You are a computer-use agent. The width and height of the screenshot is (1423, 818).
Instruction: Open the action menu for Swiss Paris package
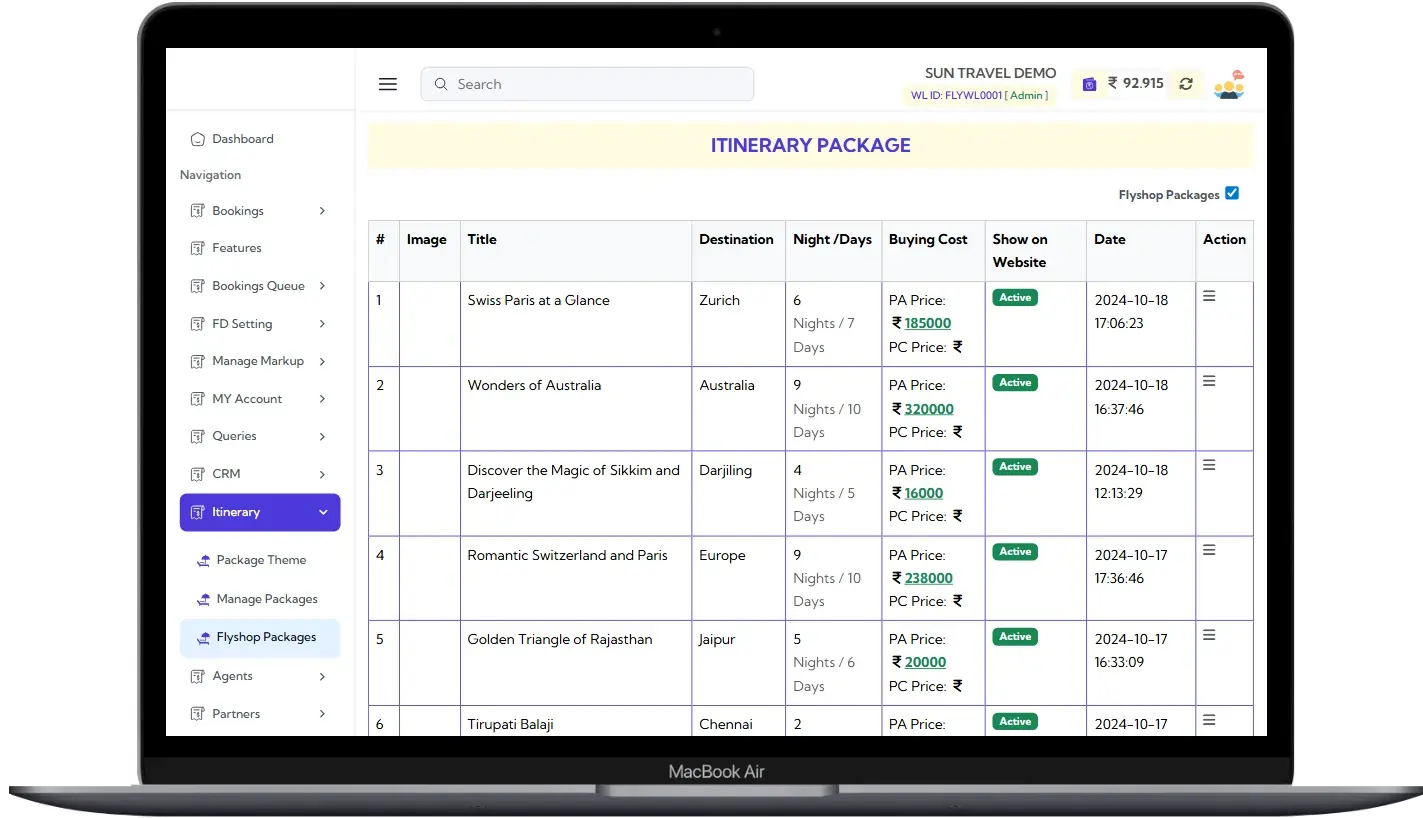(1209, 295)
